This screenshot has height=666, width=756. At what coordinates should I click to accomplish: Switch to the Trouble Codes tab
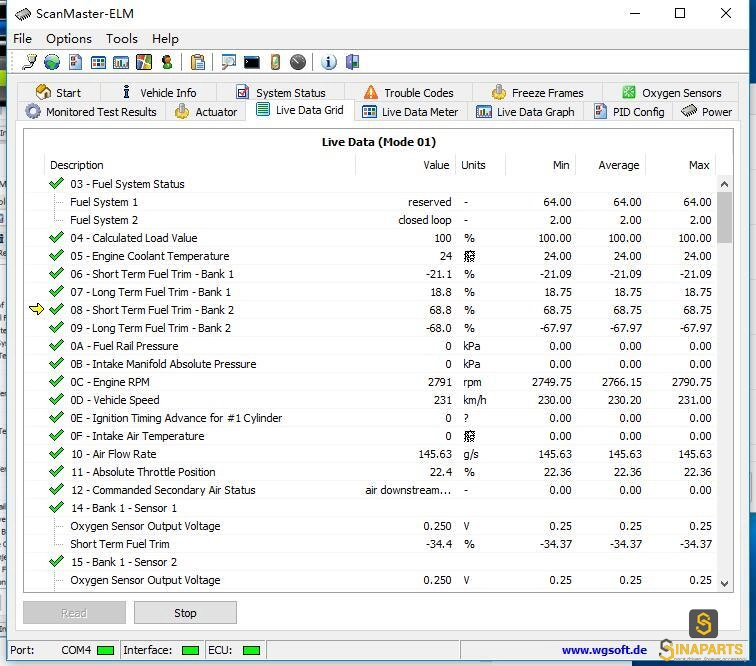[x=409, y=92]
